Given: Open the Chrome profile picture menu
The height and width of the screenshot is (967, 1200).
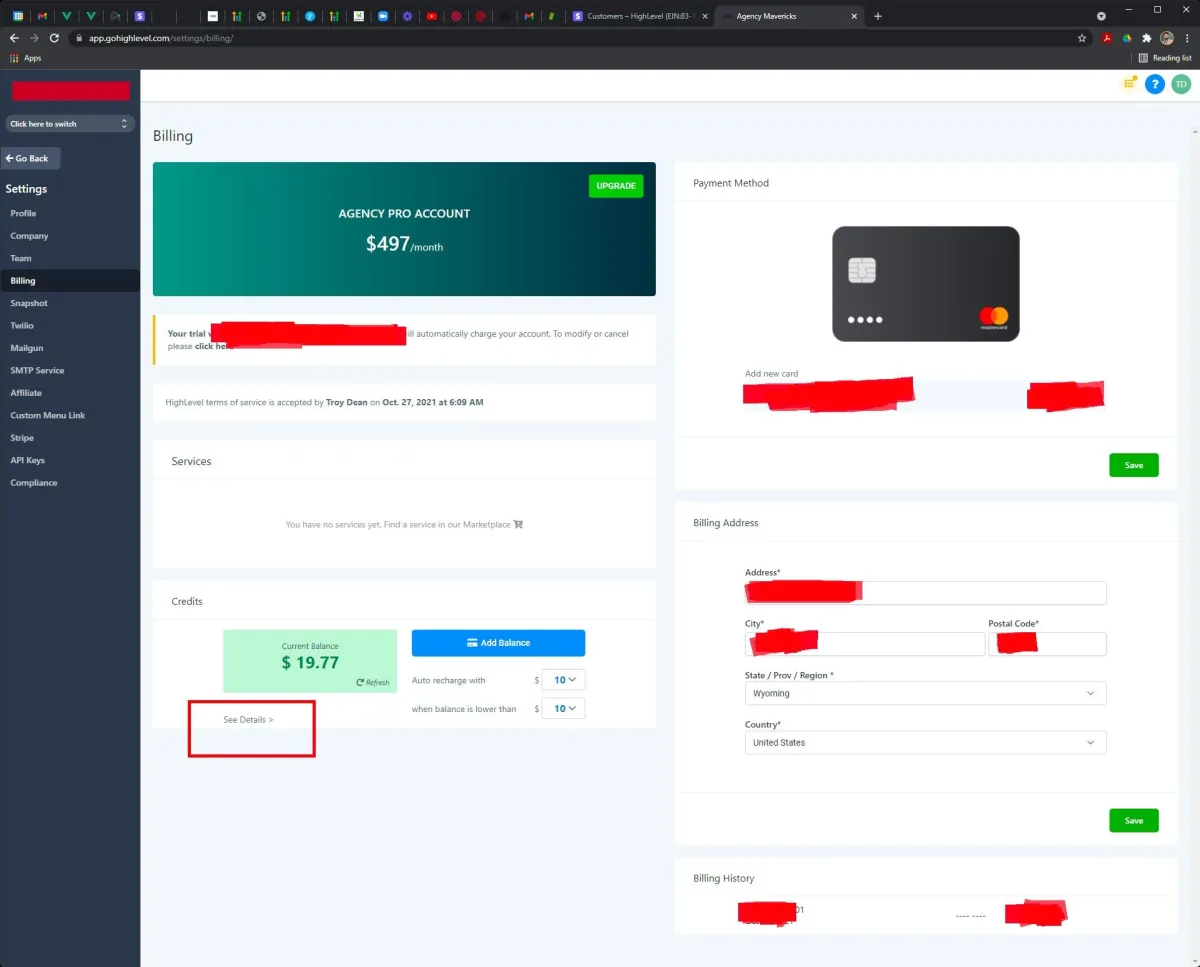Looking at the screenshot, I should pos(1166,38).
